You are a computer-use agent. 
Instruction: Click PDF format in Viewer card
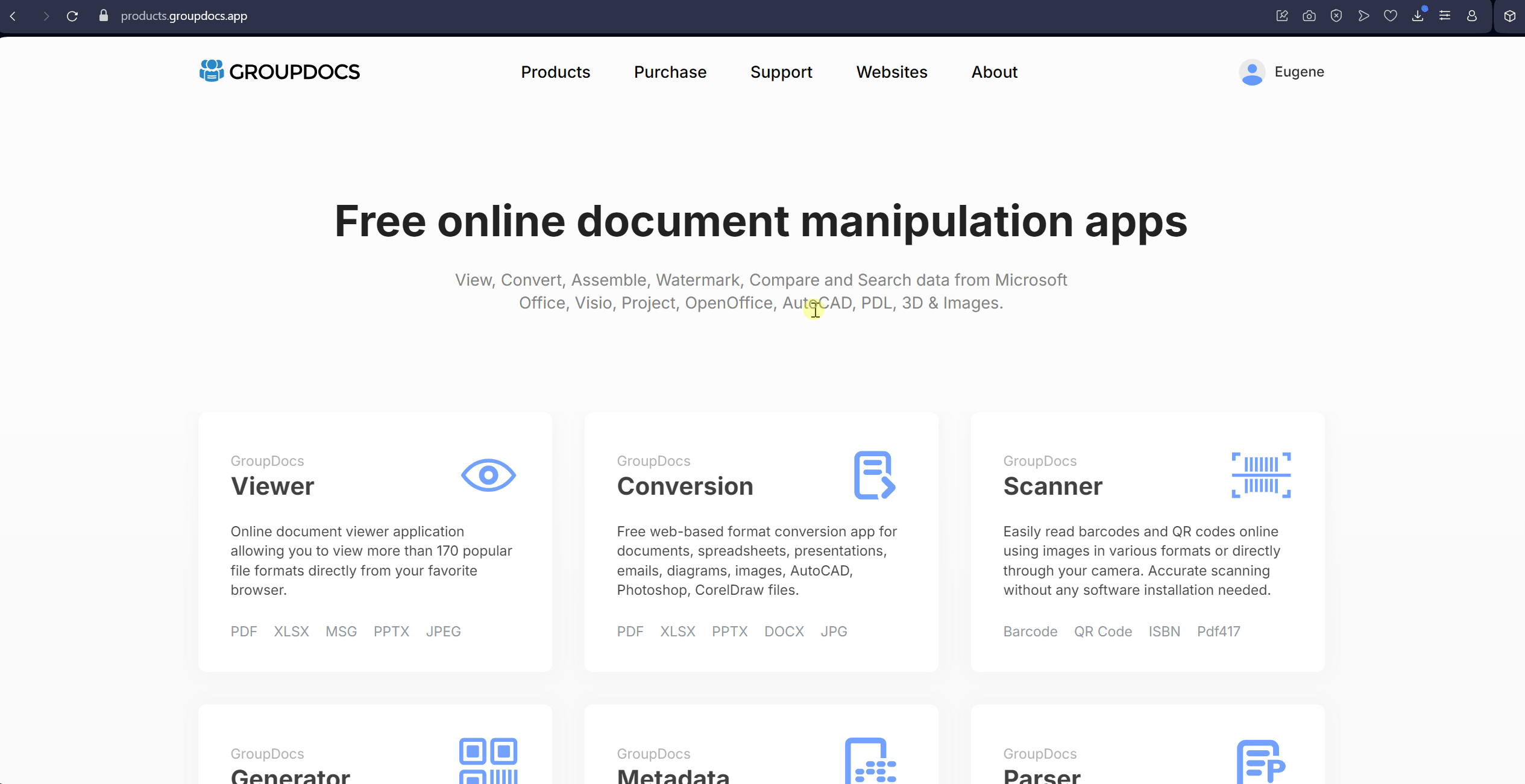(244, 632)
